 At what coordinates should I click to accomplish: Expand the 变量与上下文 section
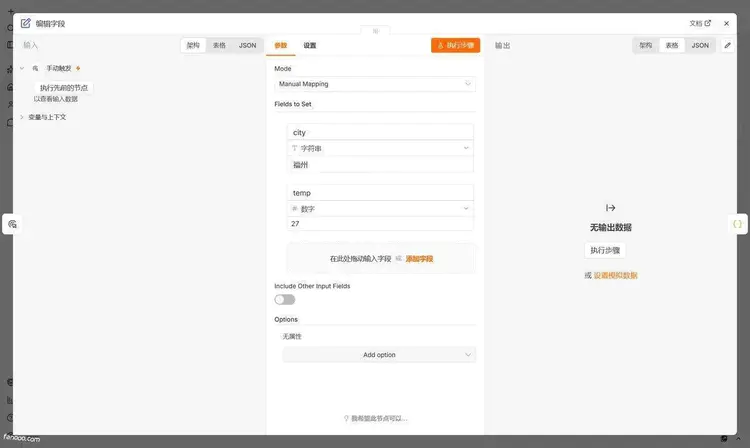pos(22,117)
